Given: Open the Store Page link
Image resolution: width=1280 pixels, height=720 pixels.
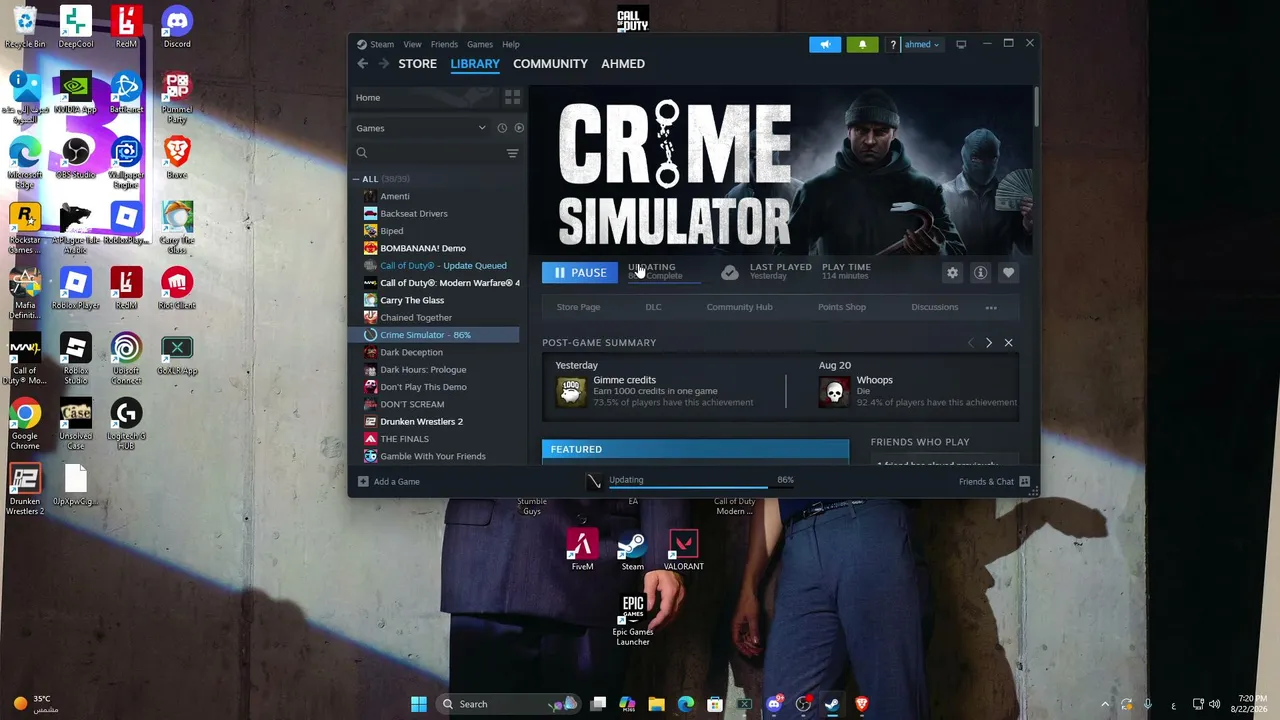Looking at the screenshot, I should (x=578, y=307).
